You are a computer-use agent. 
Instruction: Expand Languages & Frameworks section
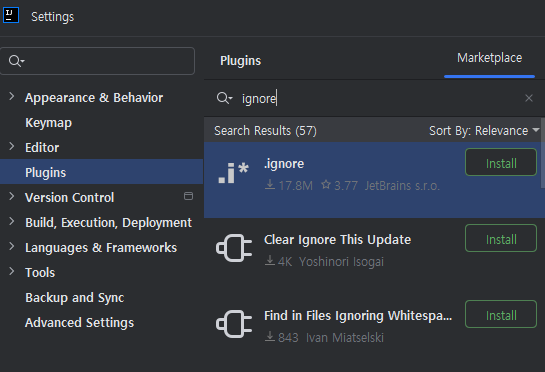11,246
